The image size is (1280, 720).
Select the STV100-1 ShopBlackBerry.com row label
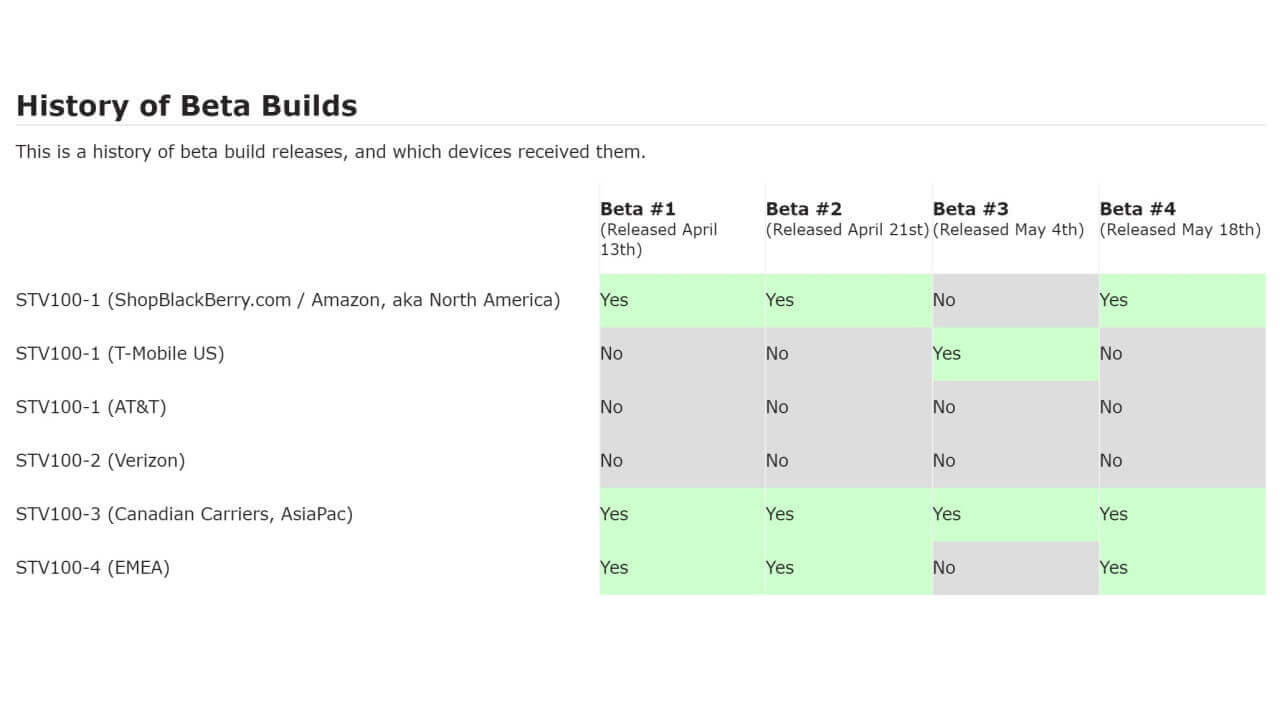point(288,300)
